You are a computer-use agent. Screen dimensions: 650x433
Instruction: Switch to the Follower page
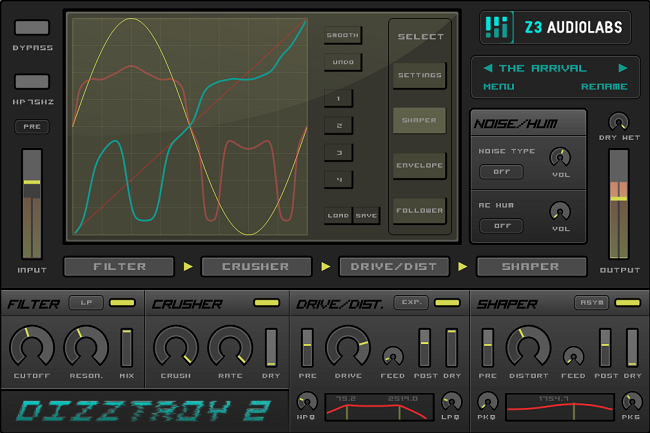click(420, 210)
